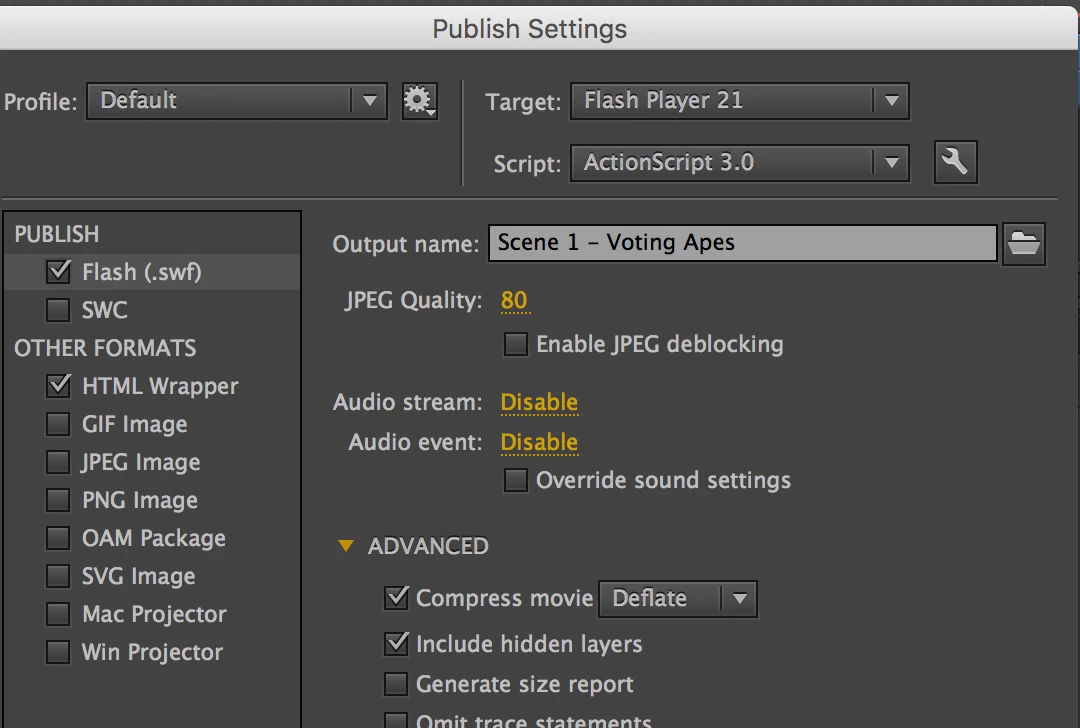Click the Audio event Disable link
The height and width of the screenshot is (728, 1080).
[539, 443]
